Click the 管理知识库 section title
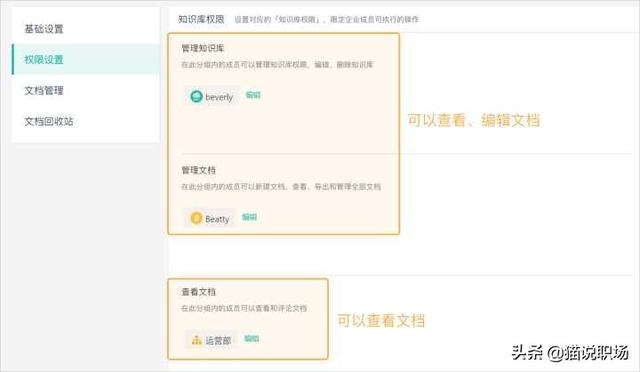 point(203,48)
